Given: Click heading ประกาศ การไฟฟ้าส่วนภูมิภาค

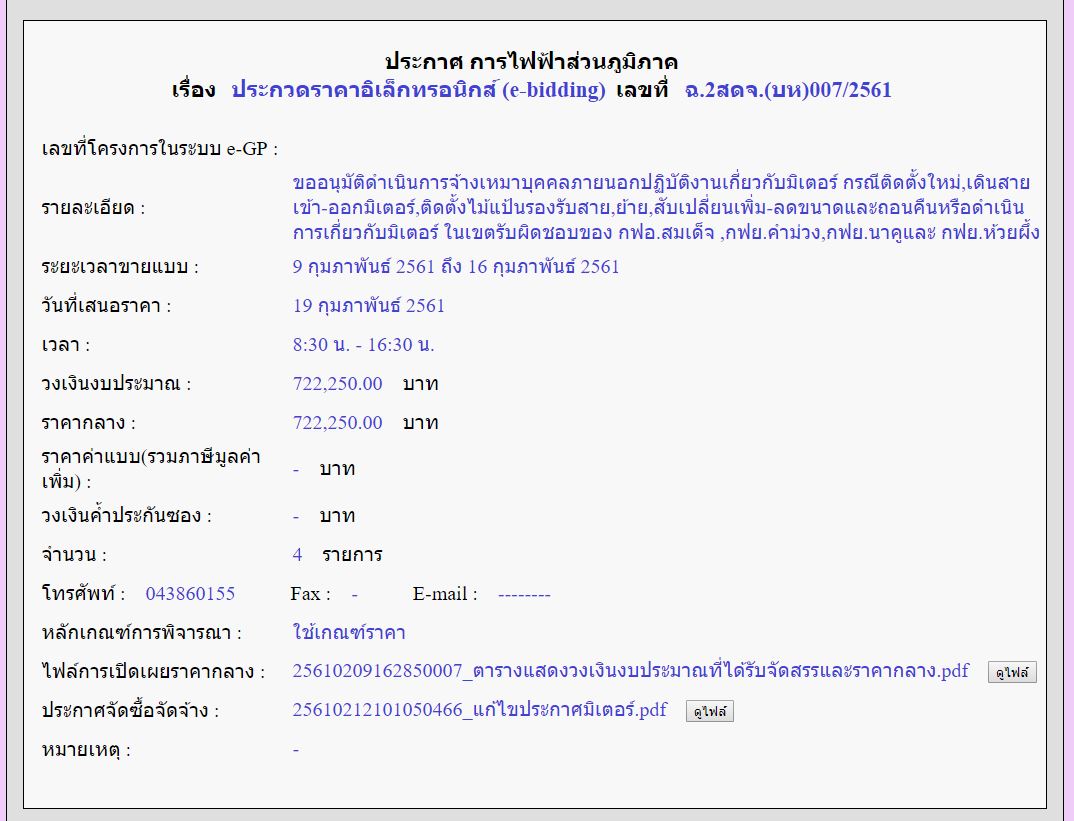Looking at the screenshot, I should [x=532, y=62].
